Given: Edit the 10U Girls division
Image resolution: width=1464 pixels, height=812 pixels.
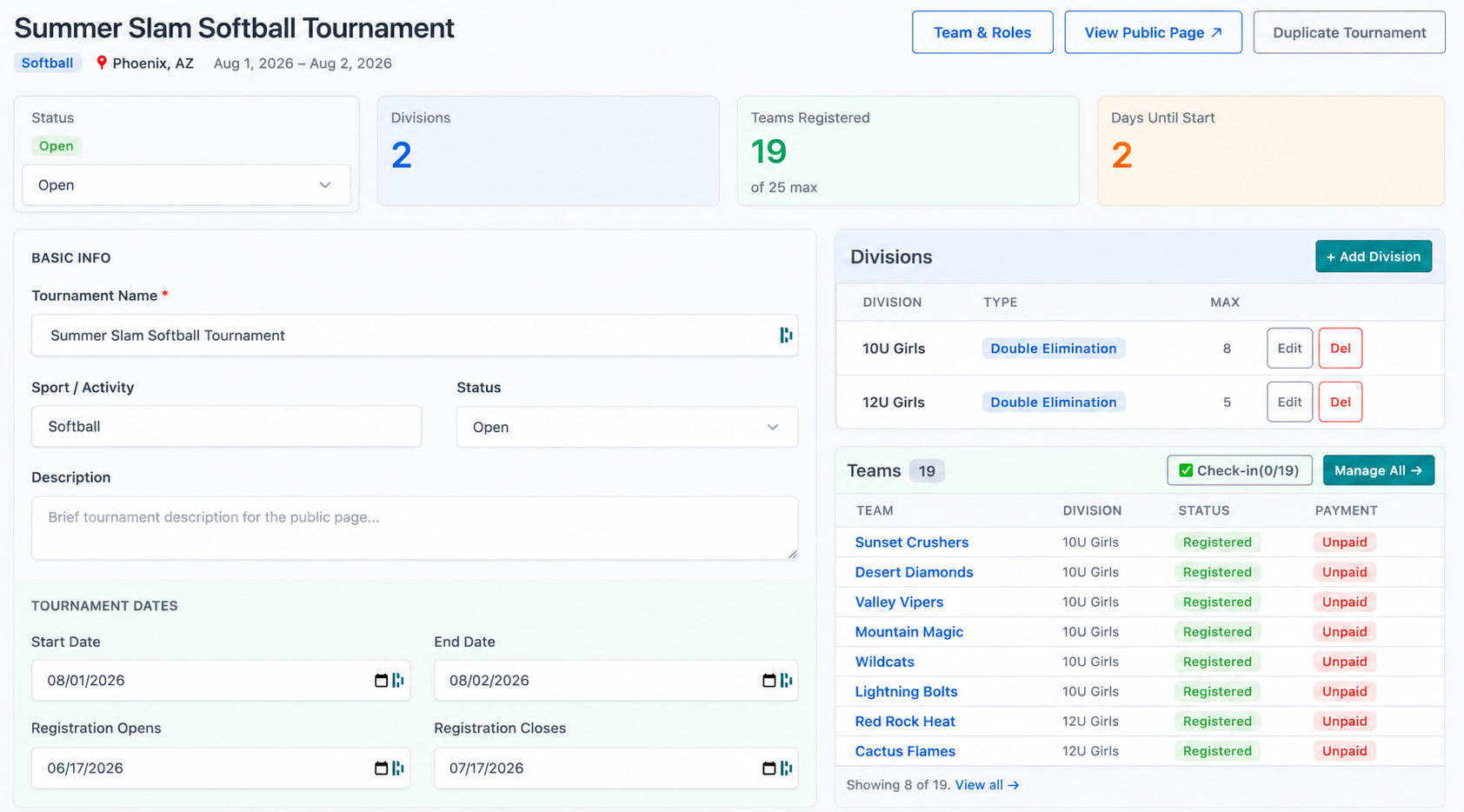Looking at the screenshot, I should coord(1289,348).
